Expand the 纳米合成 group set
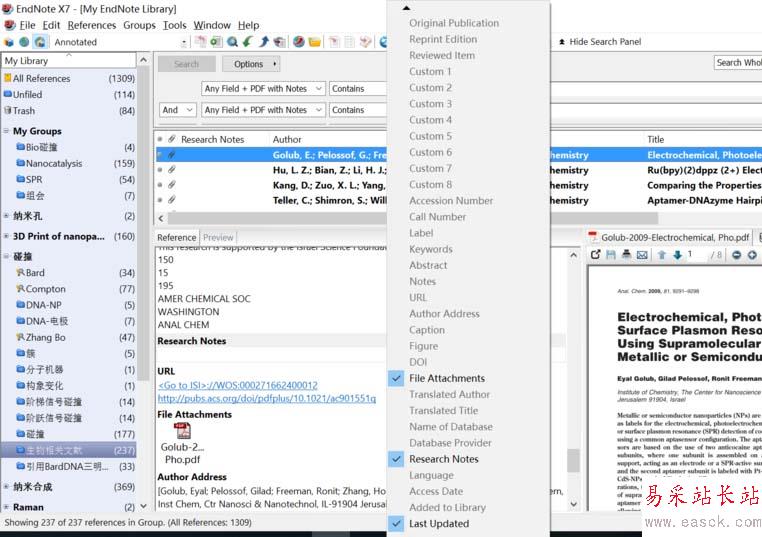 pyautogui.click(x=6, y=486)
